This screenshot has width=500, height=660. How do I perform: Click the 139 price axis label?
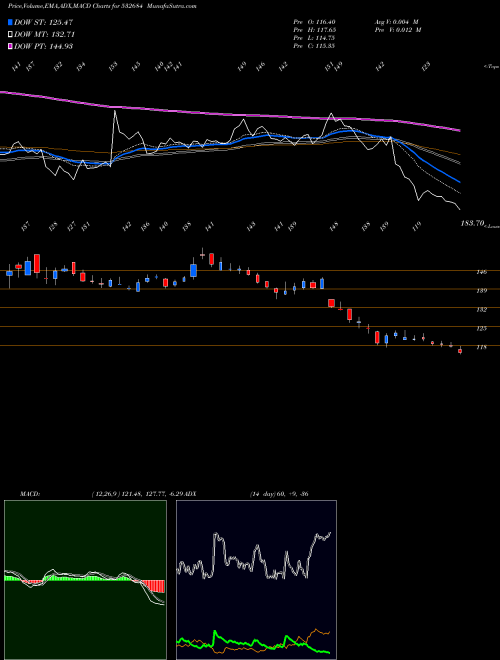[x=481, y=290]
